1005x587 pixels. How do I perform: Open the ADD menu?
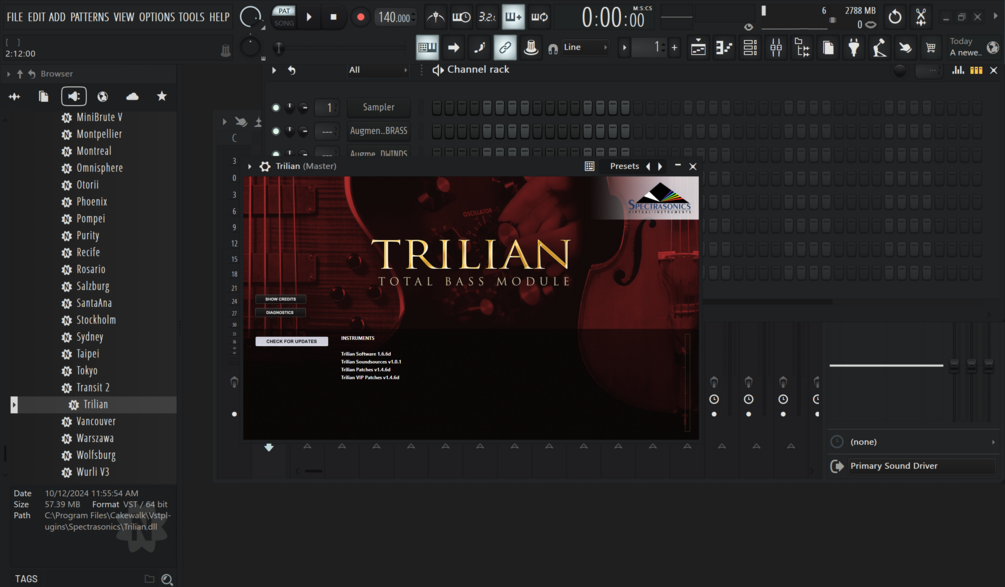57,17
